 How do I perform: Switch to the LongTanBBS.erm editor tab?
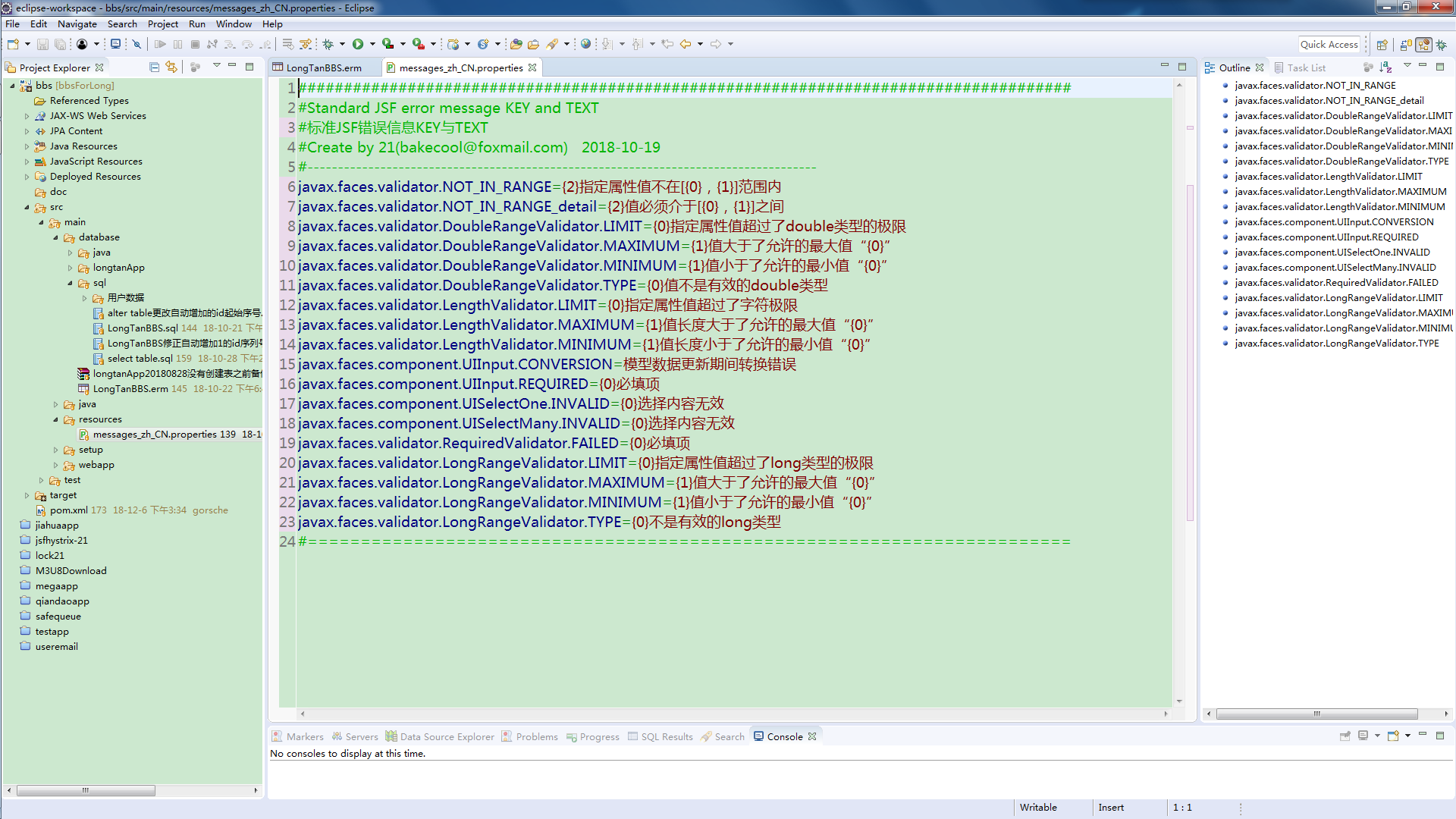click(324, 67)
